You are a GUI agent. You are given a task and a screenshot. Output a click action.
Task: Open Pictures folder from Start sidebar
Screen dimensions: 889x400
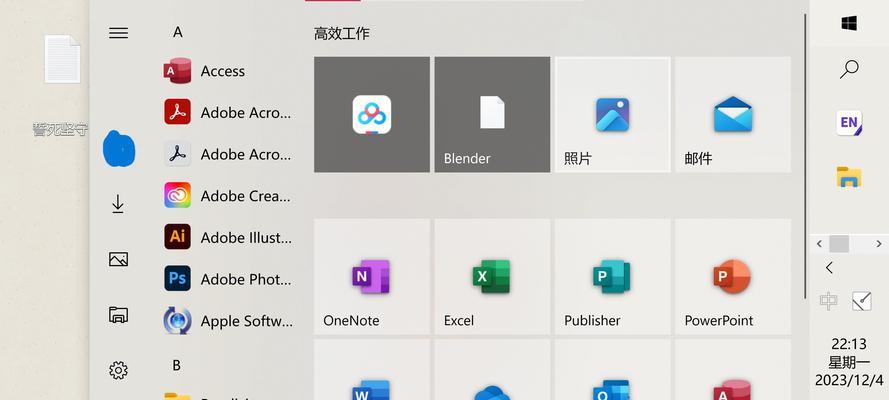click(x=118, y=259)
